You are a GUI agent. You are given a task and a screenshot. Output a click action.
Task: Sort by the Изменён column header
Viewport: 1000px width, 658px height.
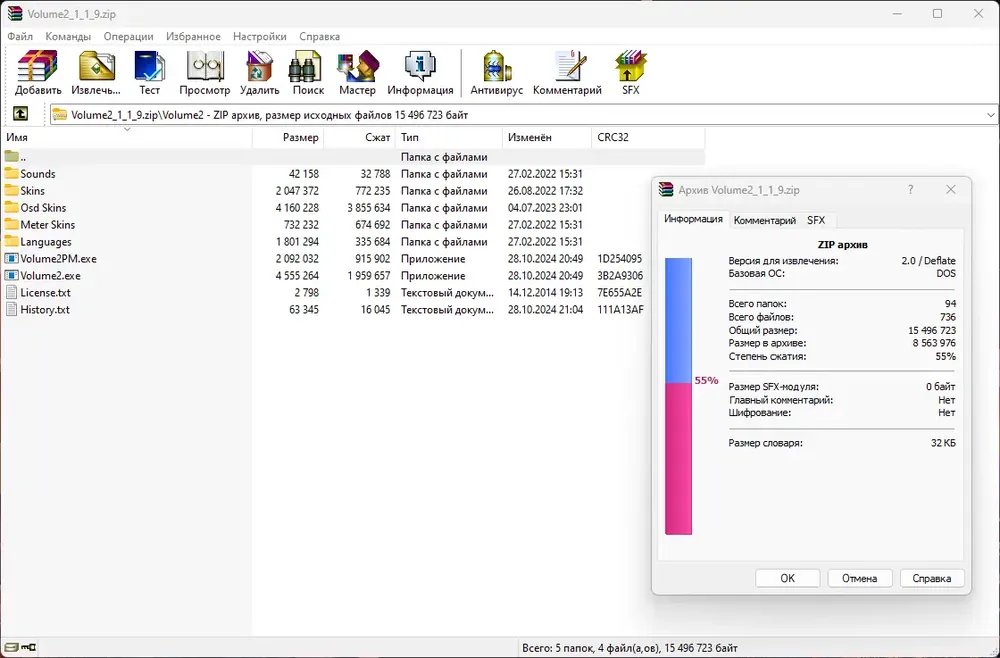pos(547,137)
